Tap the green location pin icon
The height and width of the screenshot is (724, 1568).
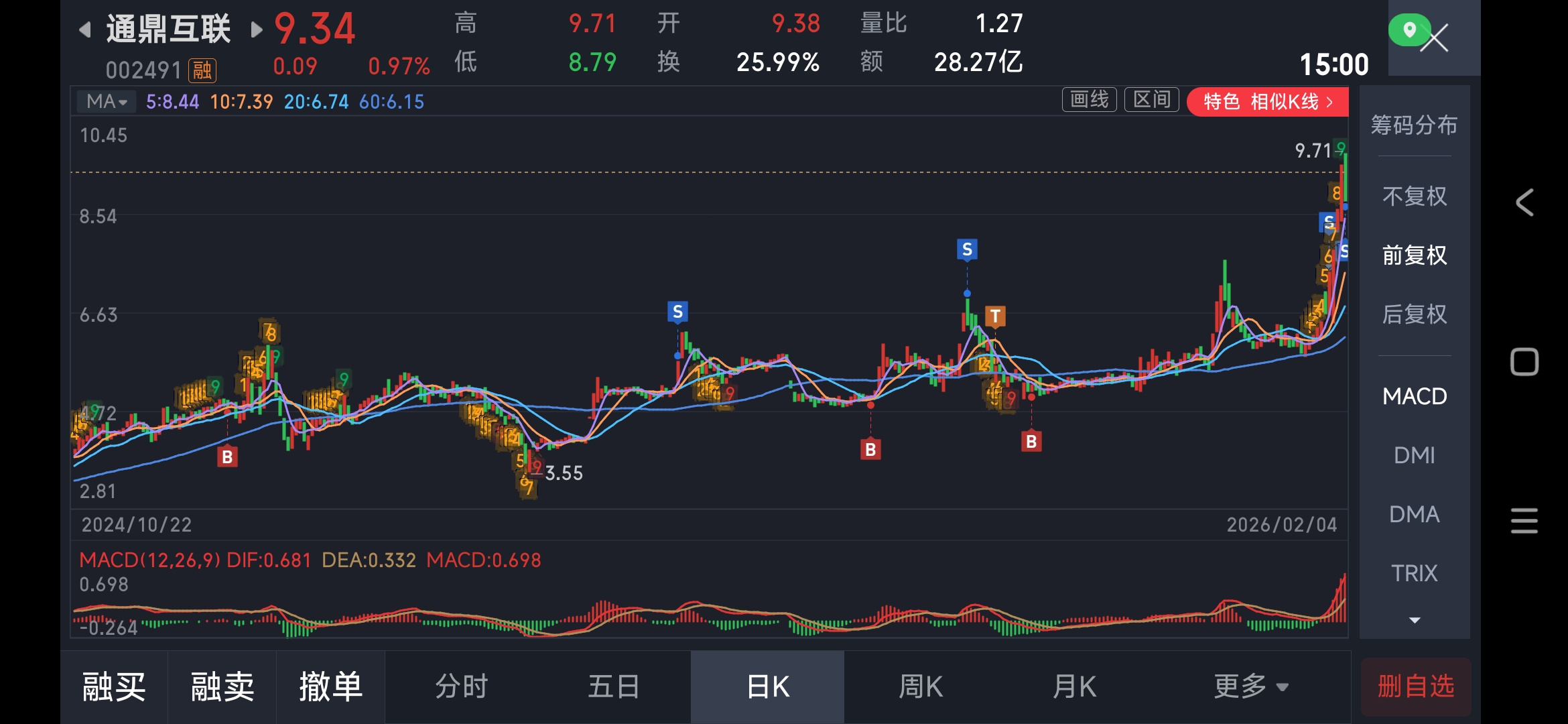tap(1409, 30)
